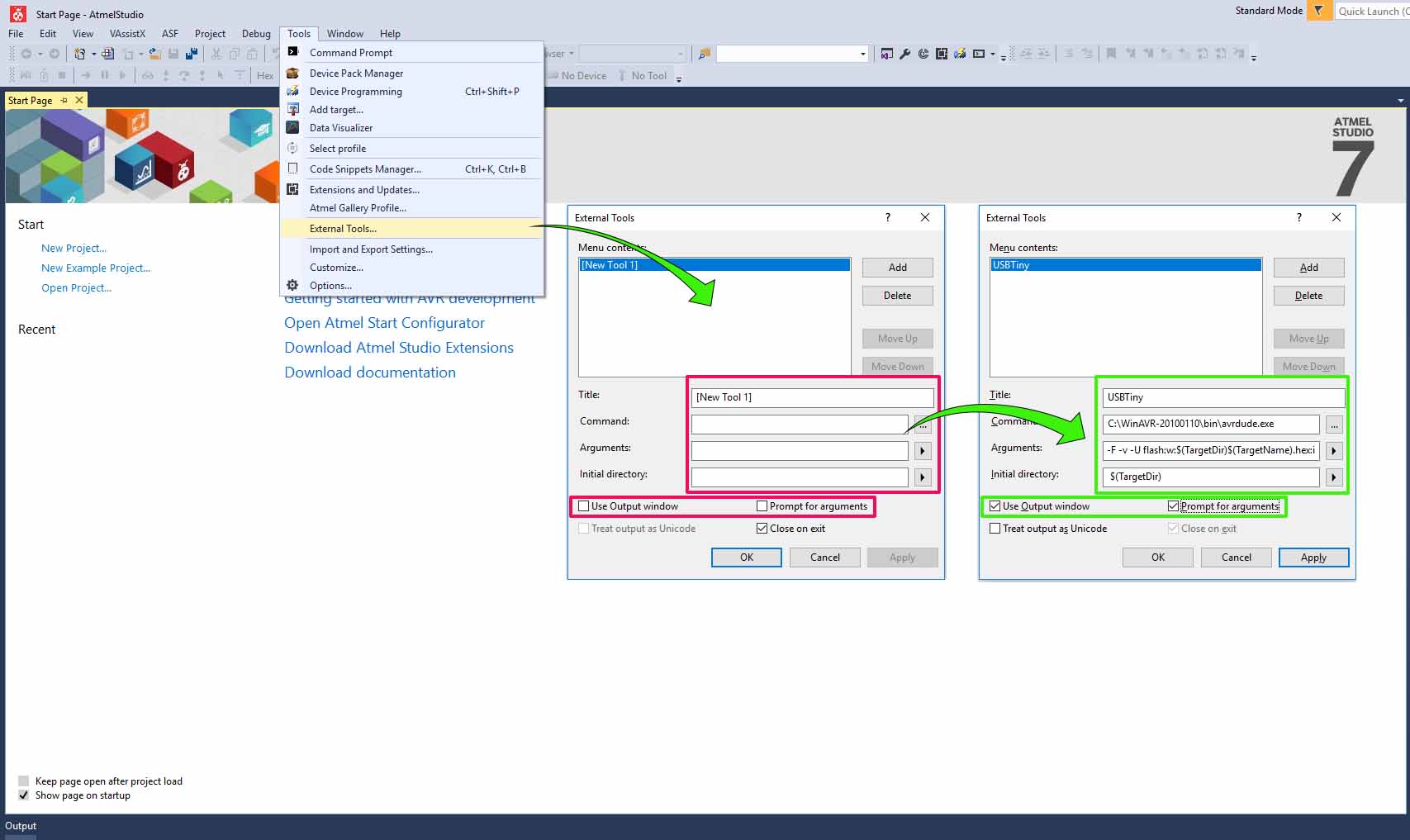Open Initial directory arrow menu in New Tool 1 dialog
Image resolution: width=1410 pixels, height=840 pixels.
click(x=923, y=477)
